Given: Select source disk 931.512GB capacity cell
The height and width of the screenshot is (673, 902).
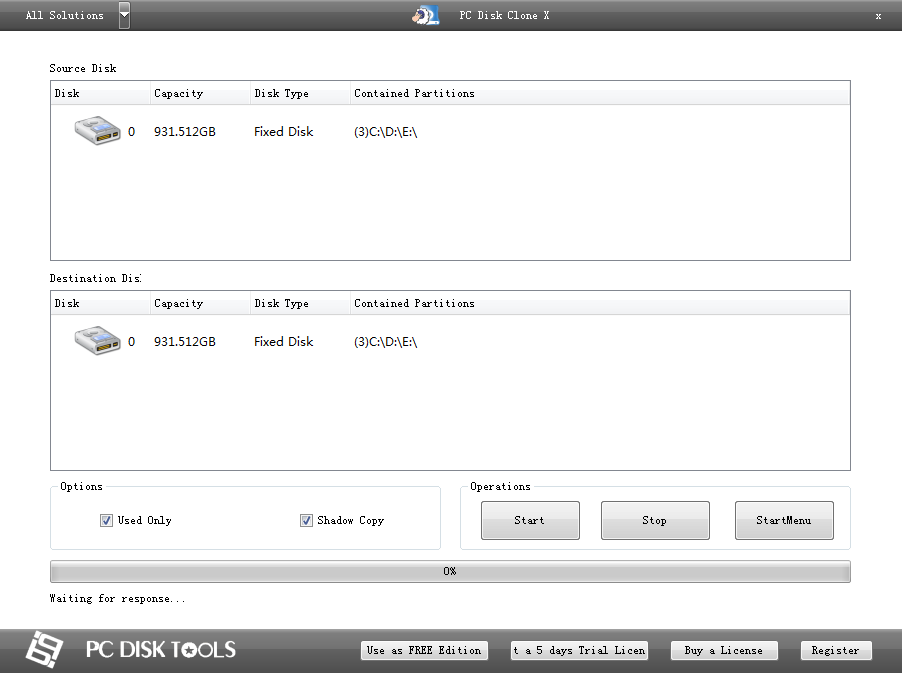Looking at the screenshot, I should coord(185,132).
